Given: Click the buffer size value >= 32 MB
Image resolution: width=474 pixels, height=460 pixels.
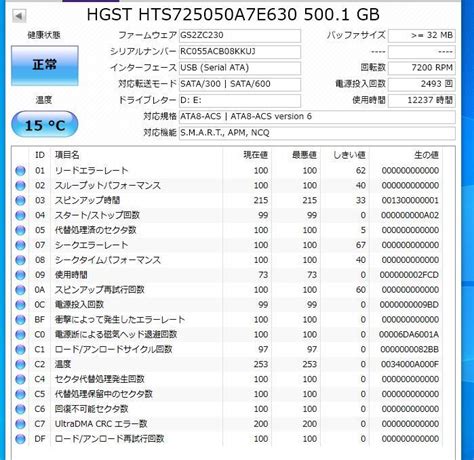Looking at the screenshot, I should point(422,35).
